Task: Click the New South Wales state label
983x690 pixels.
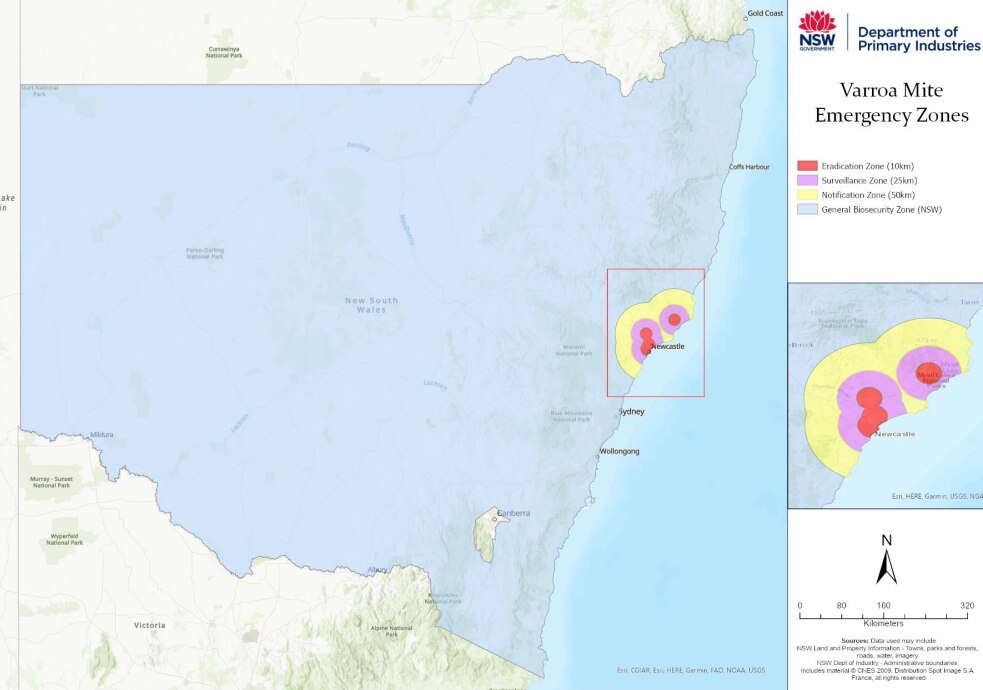Action: click(x=371, y=305)
